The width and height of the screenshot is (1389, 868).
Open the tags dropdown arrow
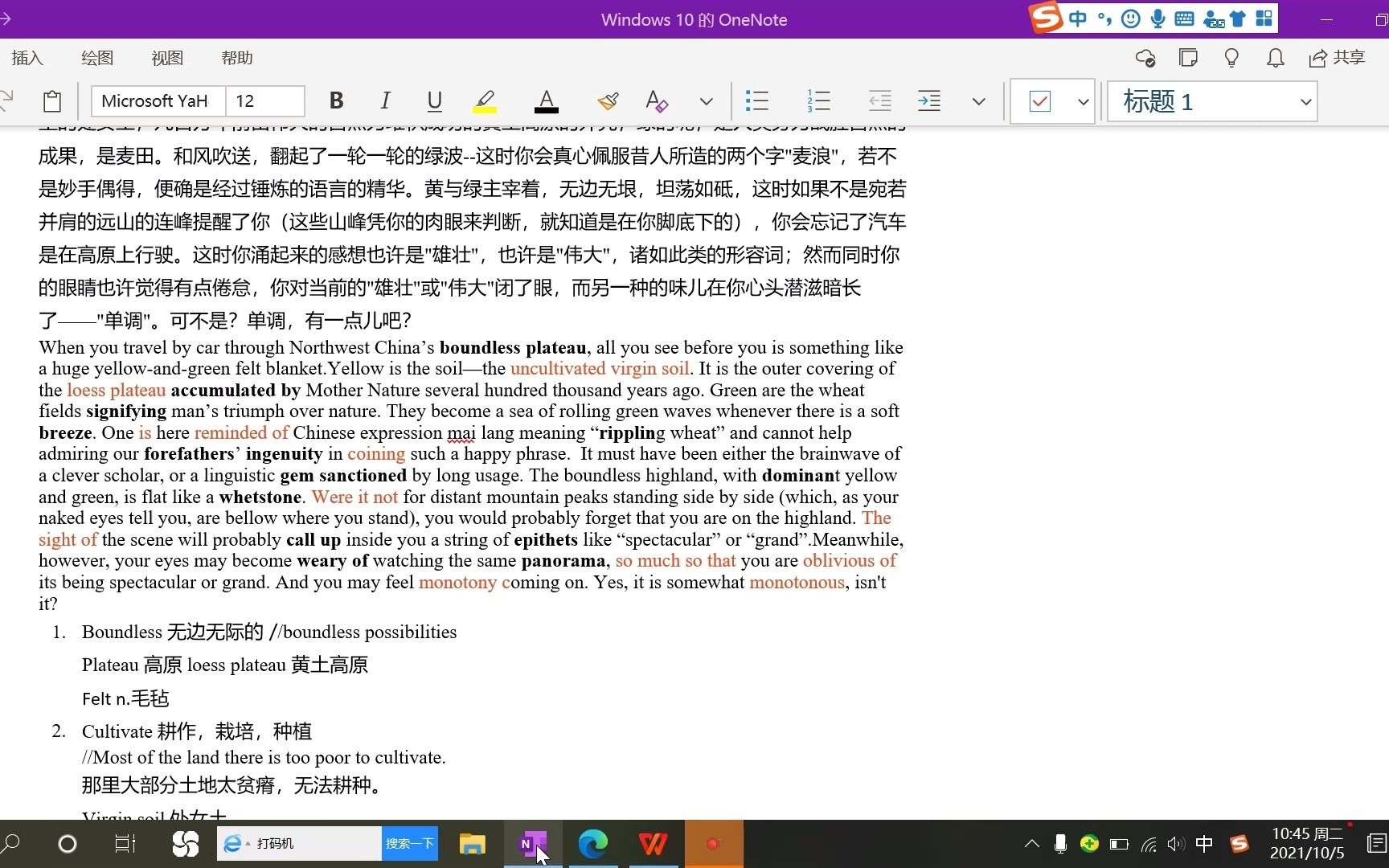pyautogui.click(x=1083, y=101)
